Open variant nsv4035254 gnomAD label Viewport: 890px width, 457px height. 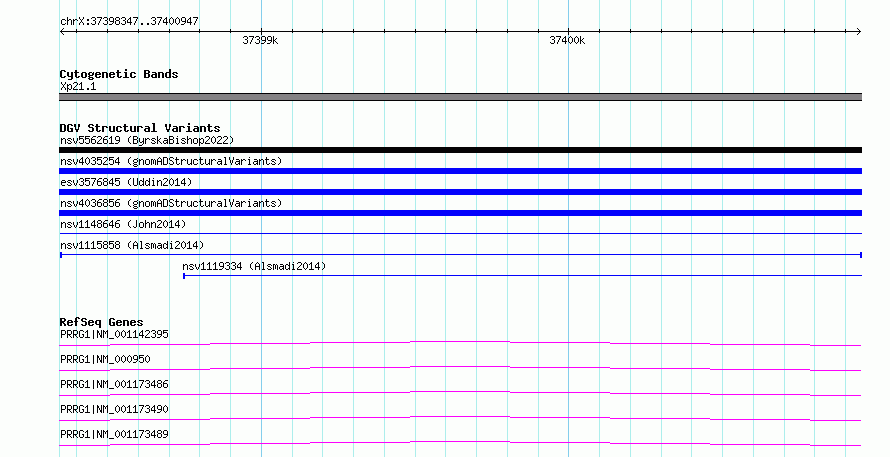pos(171,161)
